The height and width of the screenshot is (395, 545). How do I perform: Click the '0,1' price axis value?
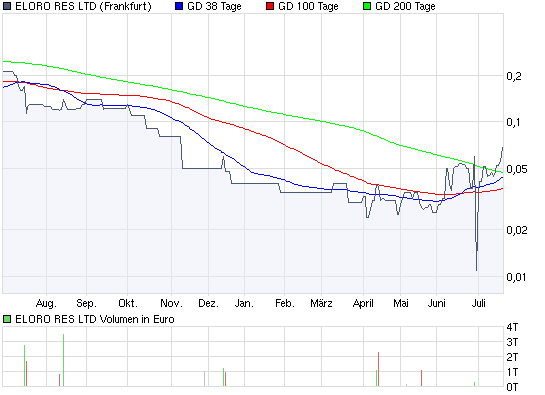point(514,122)
